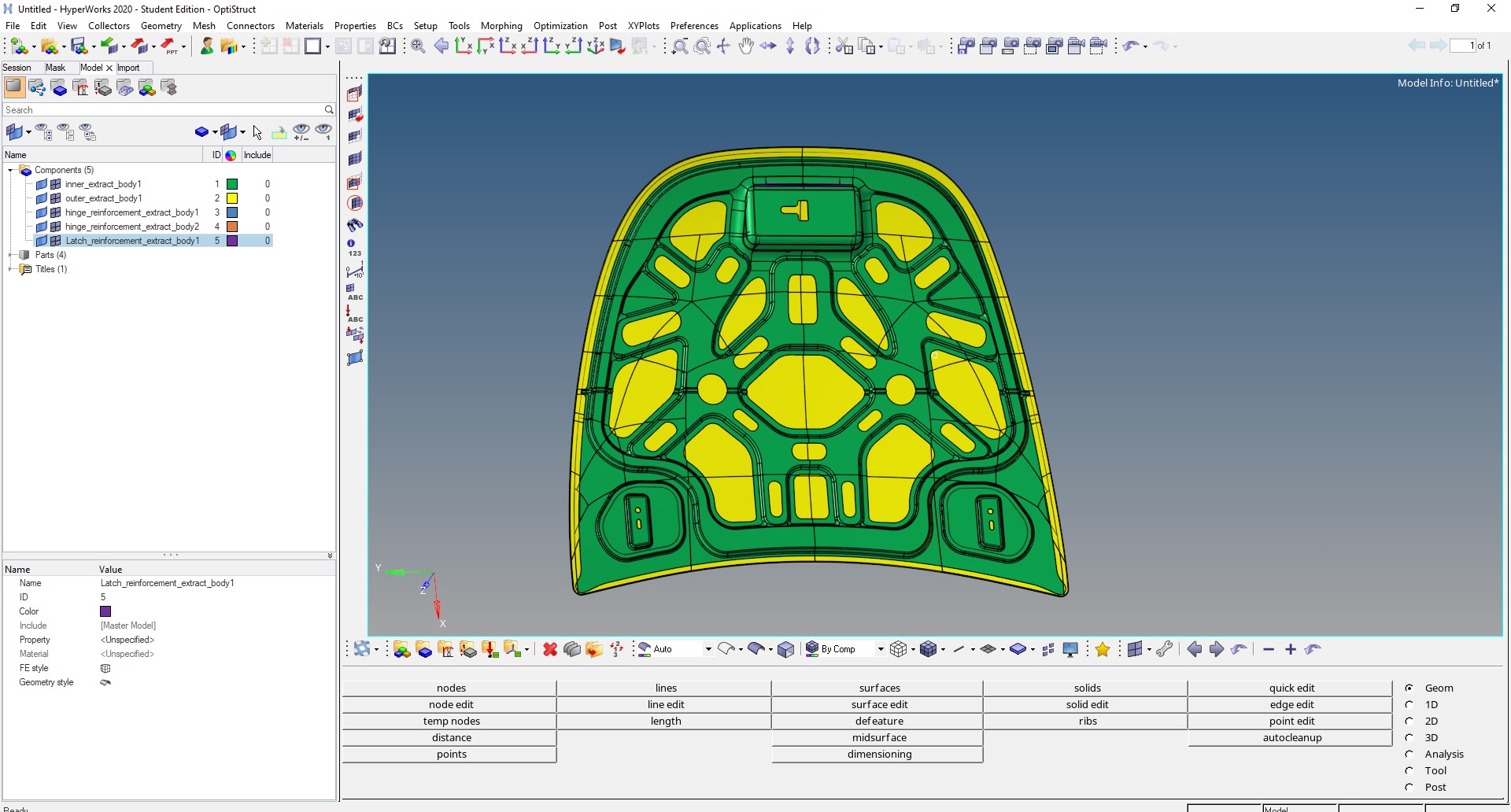Toggle mesh visibility for outer_extract_body1
This screenshot has width=1511, height=812.
56,198
